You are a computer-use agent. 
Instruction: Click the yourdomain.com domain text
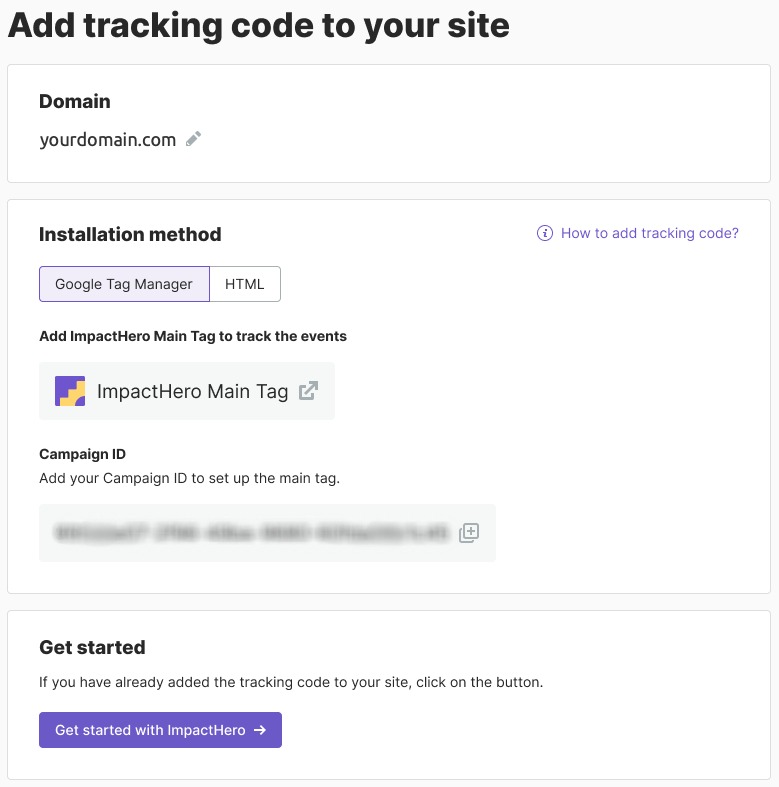[108, 140]
